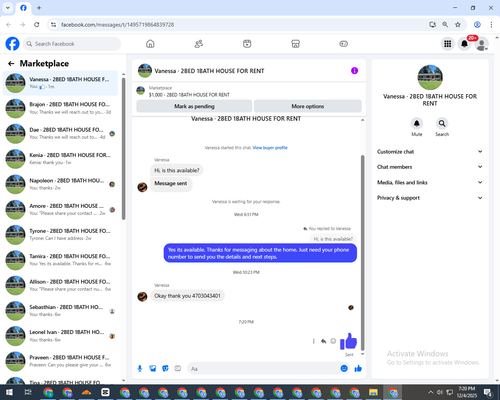The height and width of the screenshot is (400, 500).
Task: Choose a GIF icon in composer
Action: click(178, 368)
